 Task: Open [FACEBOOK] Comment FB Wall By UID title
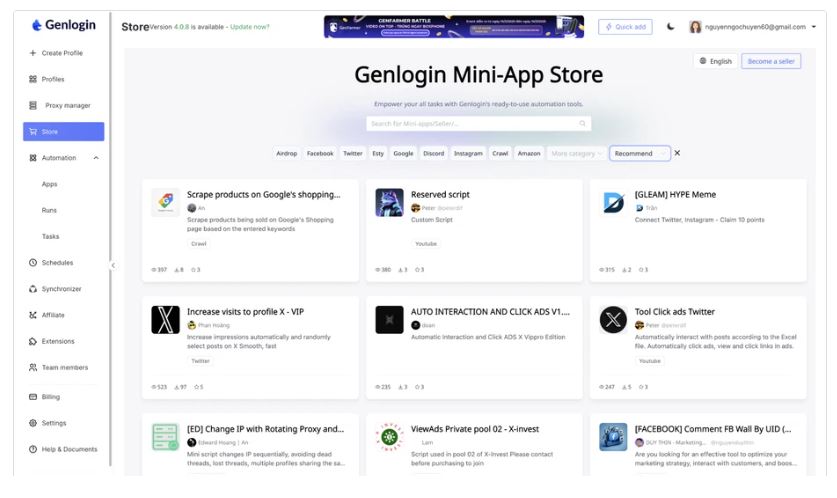point(713,429)
